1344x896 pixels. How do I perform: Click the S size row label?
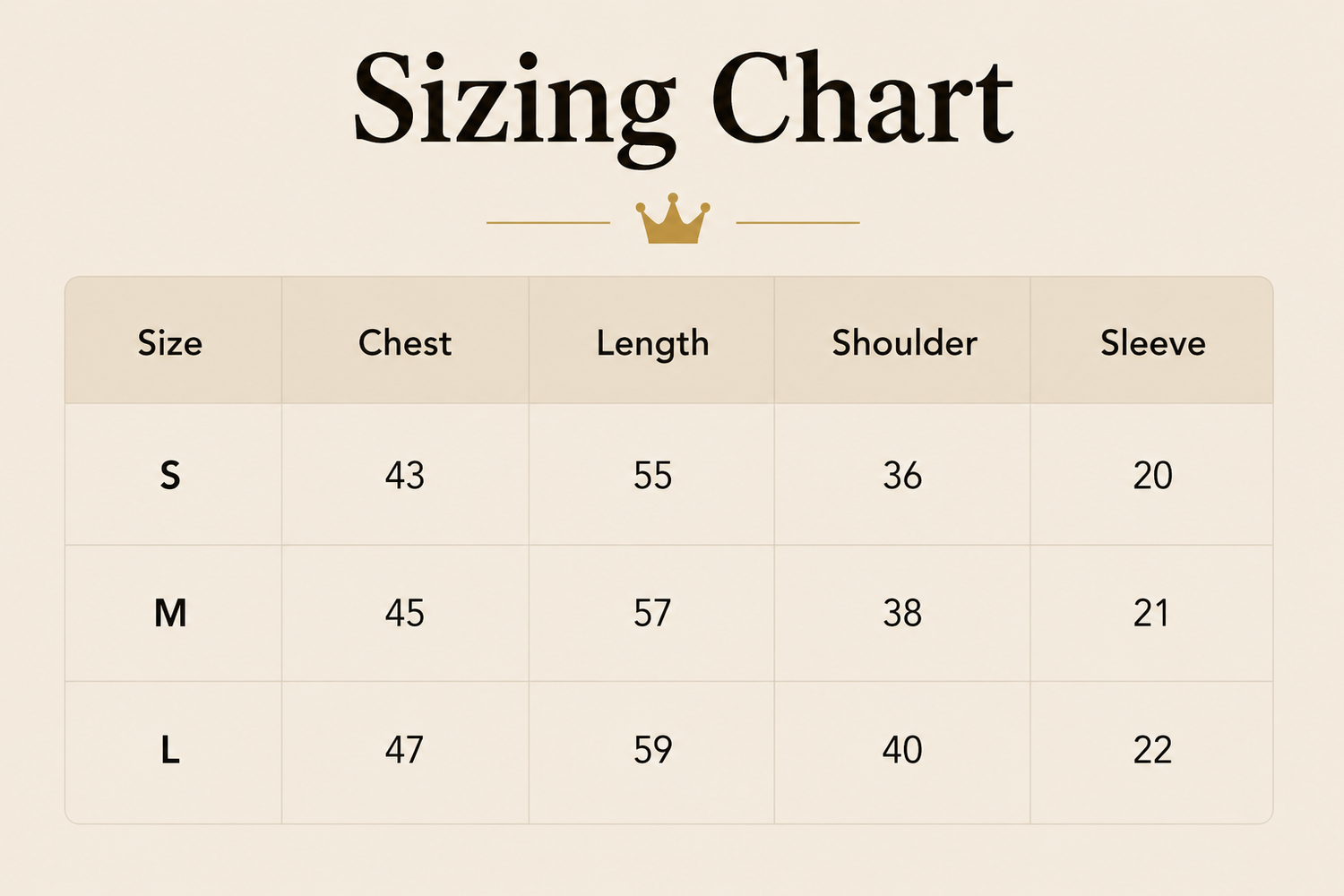coord(170,475)
